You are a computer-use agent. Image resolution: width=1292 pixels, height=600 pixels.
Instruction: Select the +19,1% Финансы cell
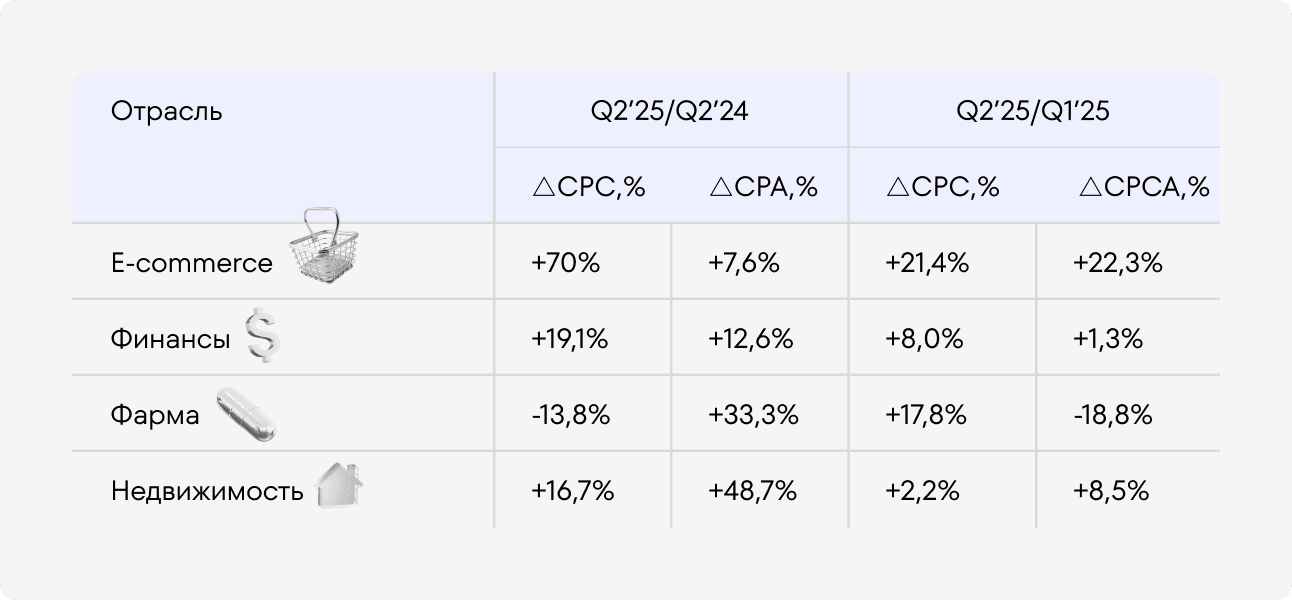[569, 340]
